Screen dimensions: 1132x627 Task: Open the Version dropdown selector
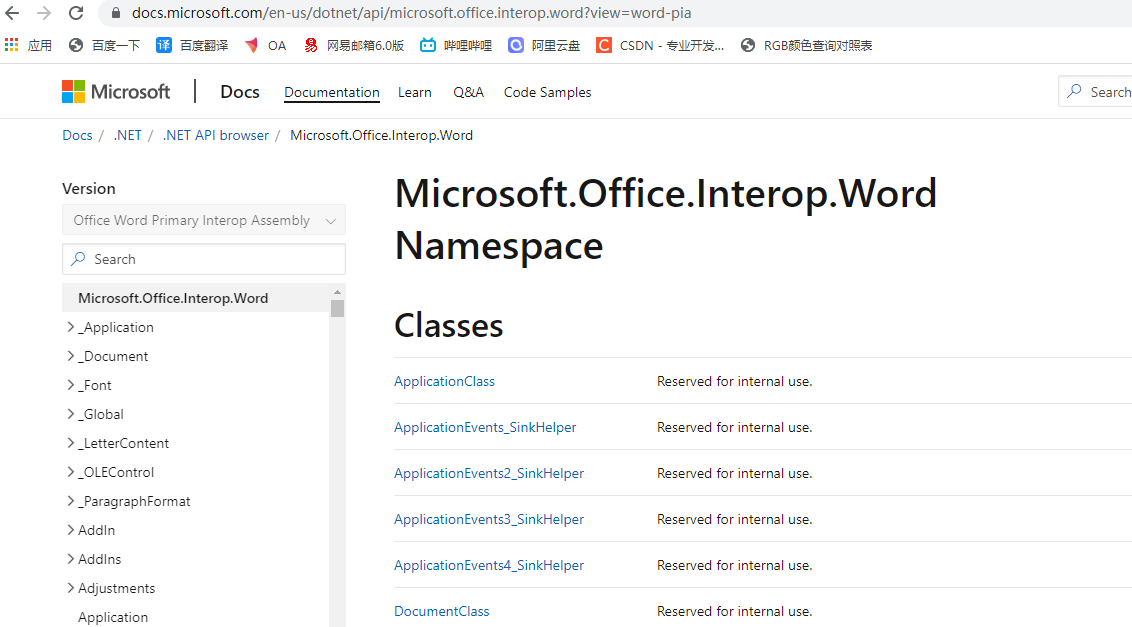point(204,220)
